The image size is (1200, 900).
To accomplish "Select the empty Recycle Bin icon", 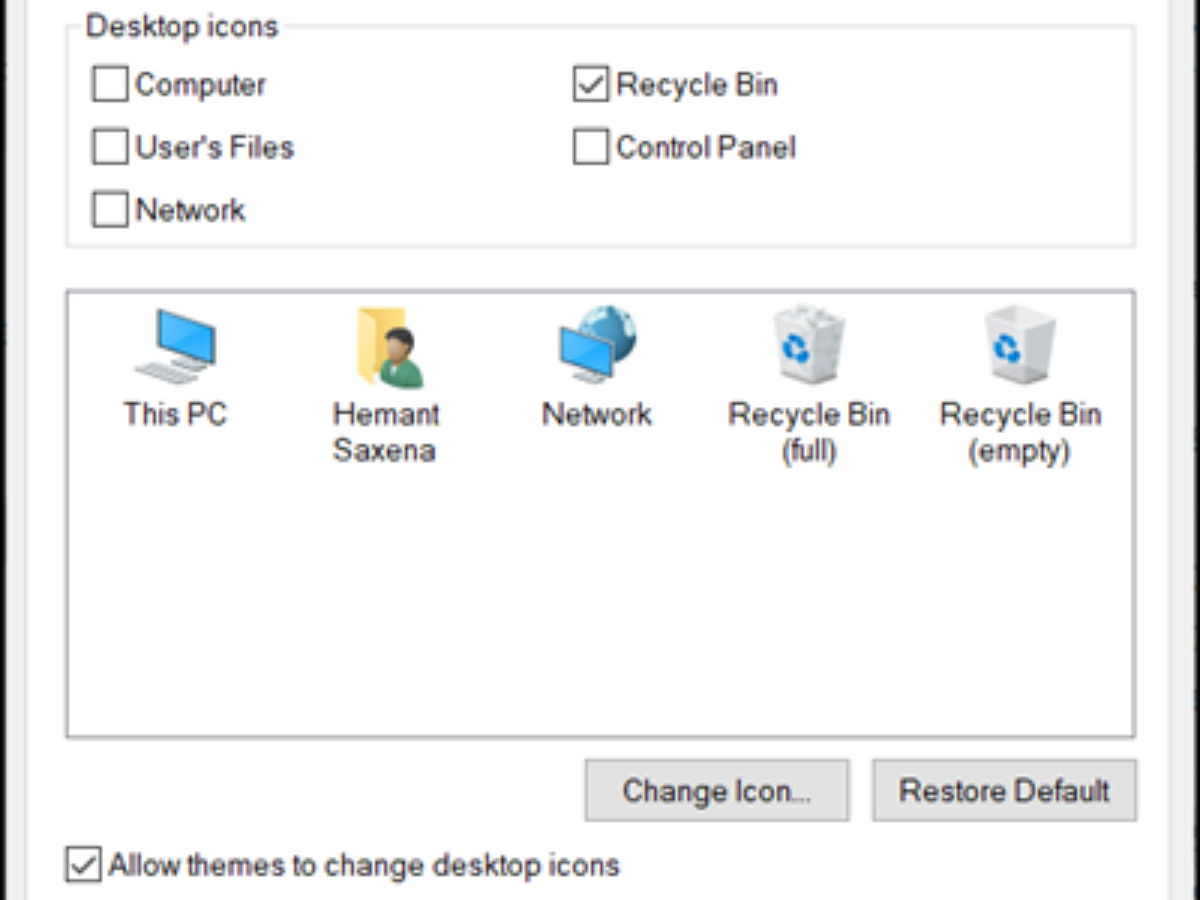I will point(1019,346).
